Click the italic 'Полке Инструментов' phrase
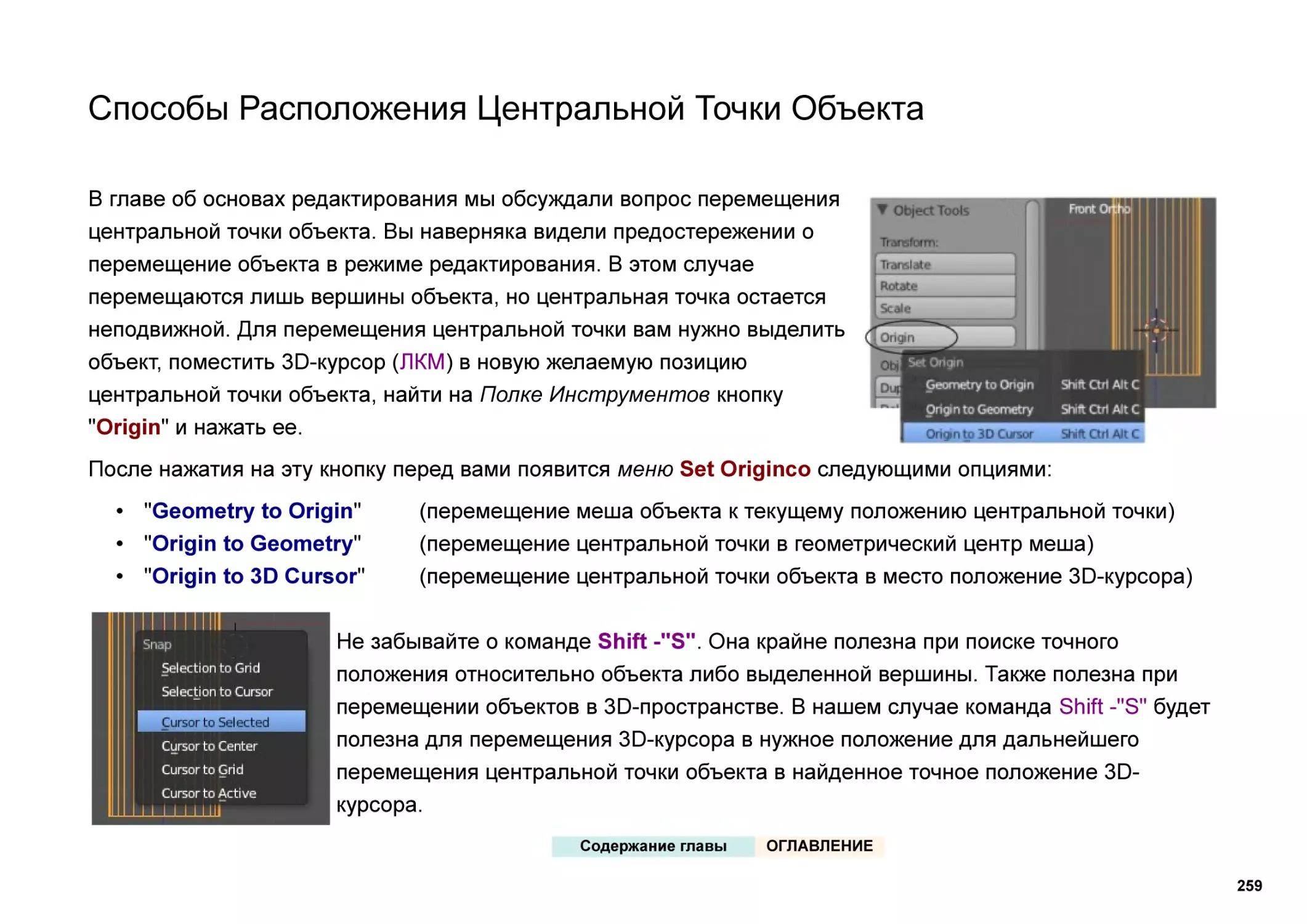 pos(594,394)
